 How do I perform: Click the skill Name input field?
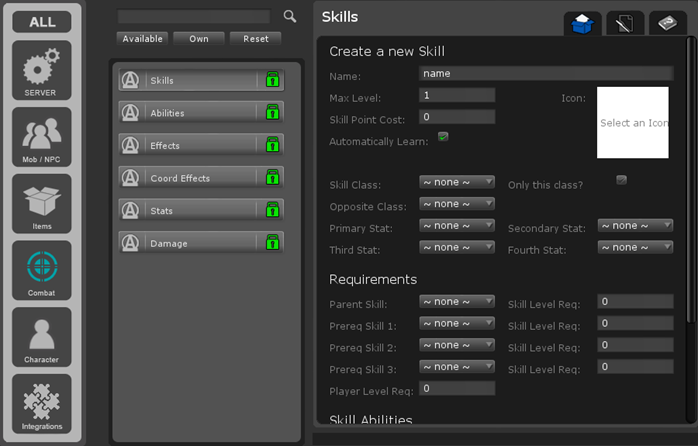[545, 73]
